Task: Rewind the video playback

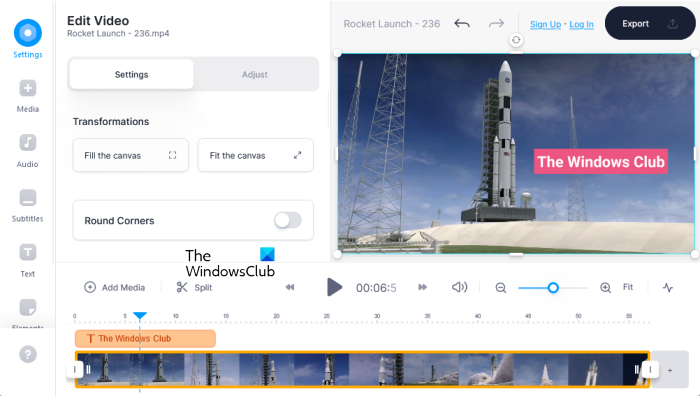Action: pos(290,287)
